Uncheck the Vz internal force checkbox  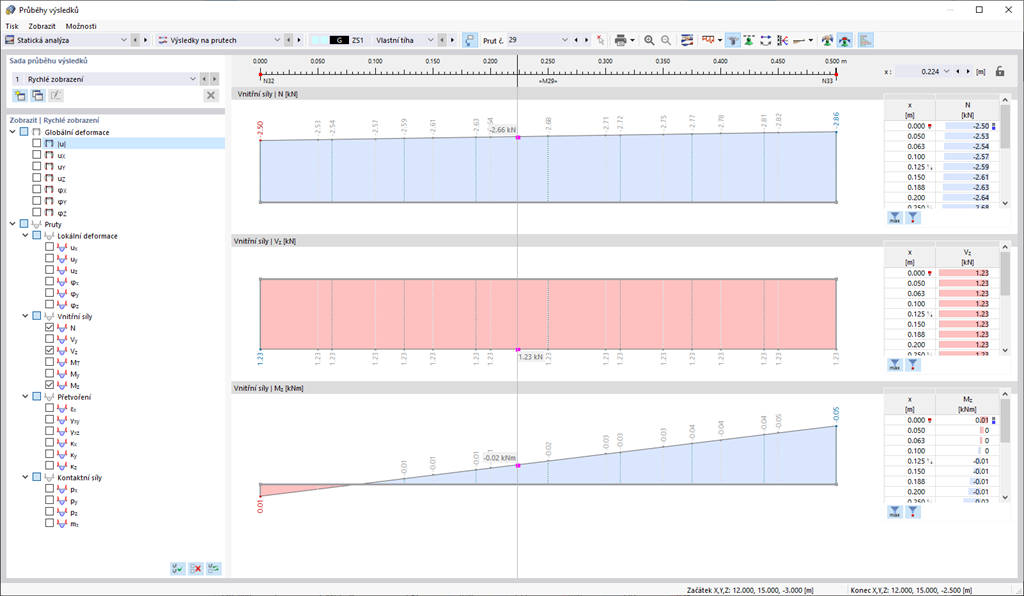(x=50, y=351)
